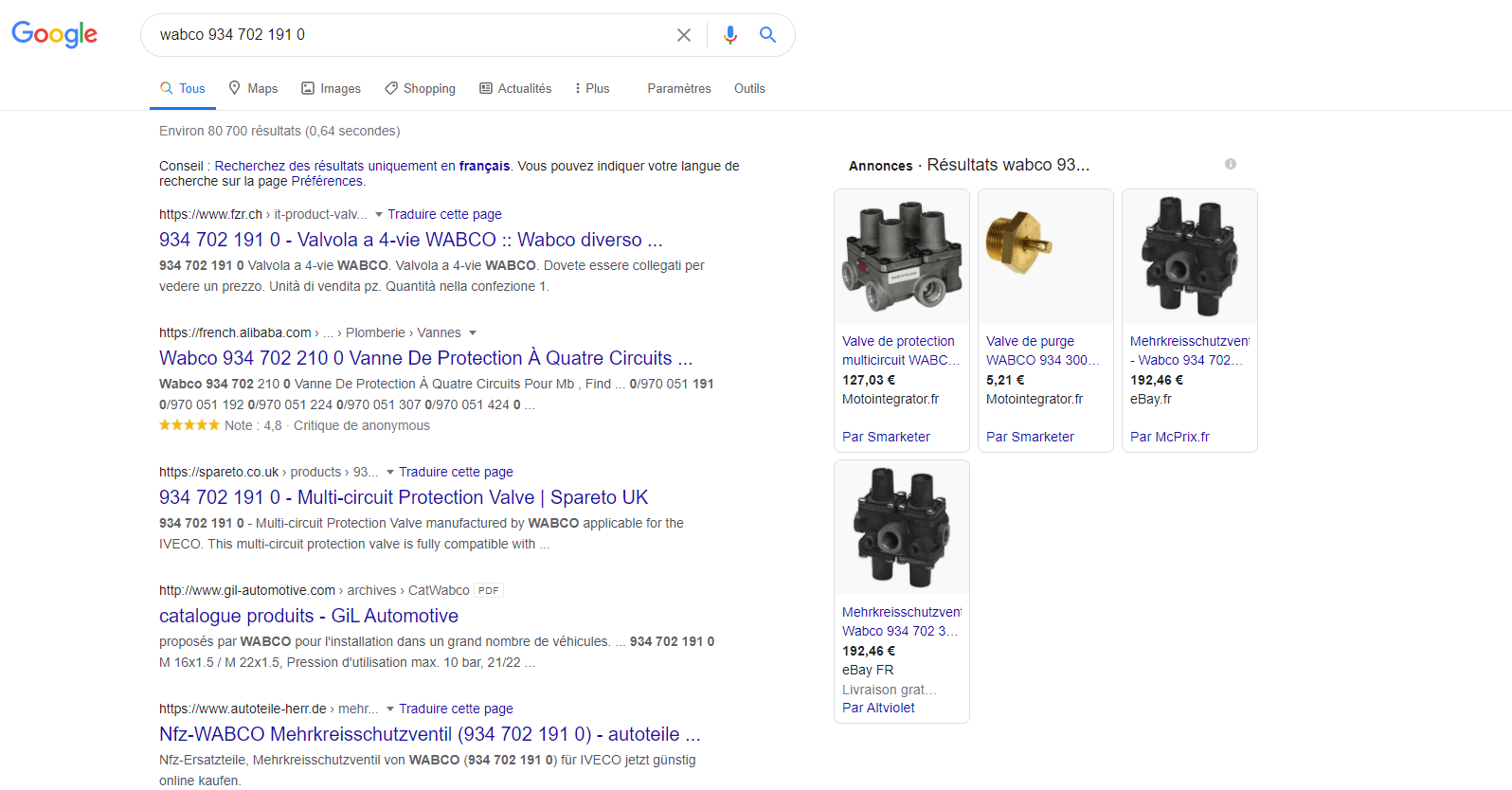This screenshot has width=1512, height=790.
Task: Open the brass purge valve product image
Action: [1045, 257]
